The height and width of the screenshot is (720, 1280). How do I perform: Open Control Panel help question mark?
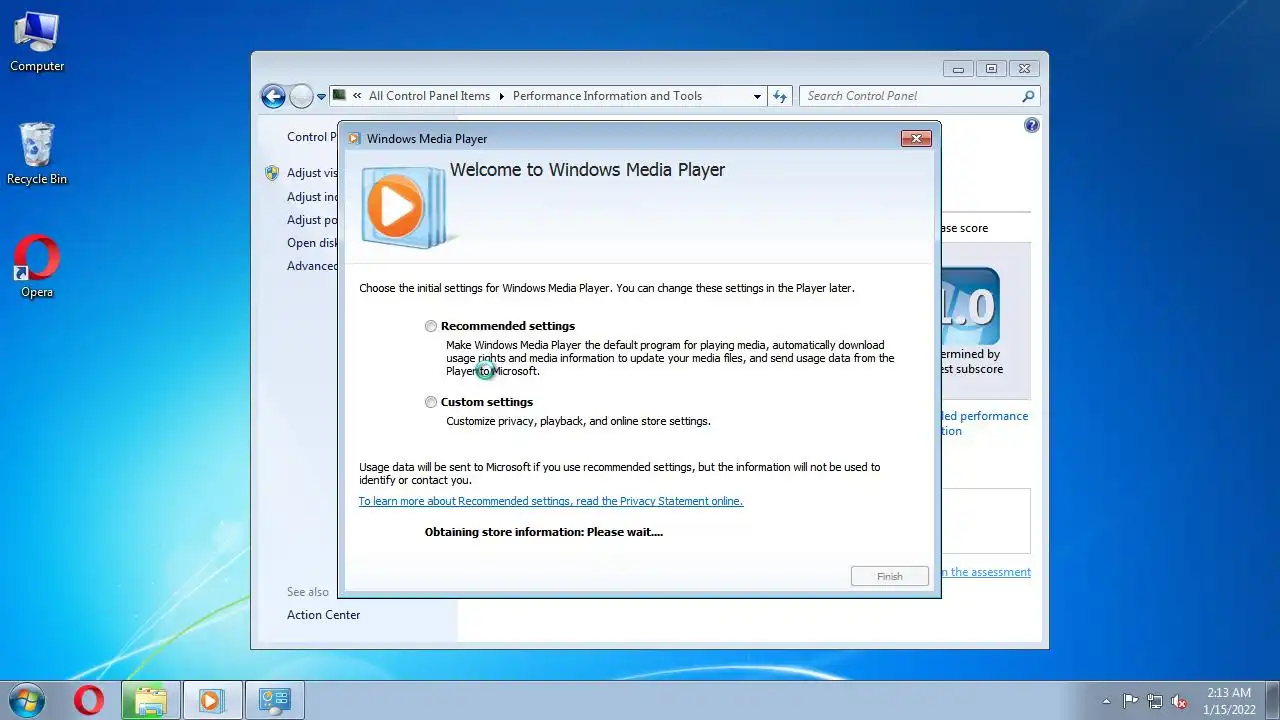pyautogui.click(x=1032, y=125)
